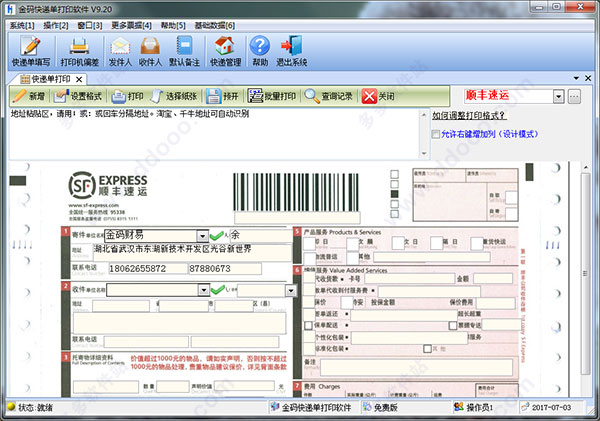This screenshot has width=600, height=421.
Task: Click the form scrollbar up arrow
Action: (x=585, y=167)
